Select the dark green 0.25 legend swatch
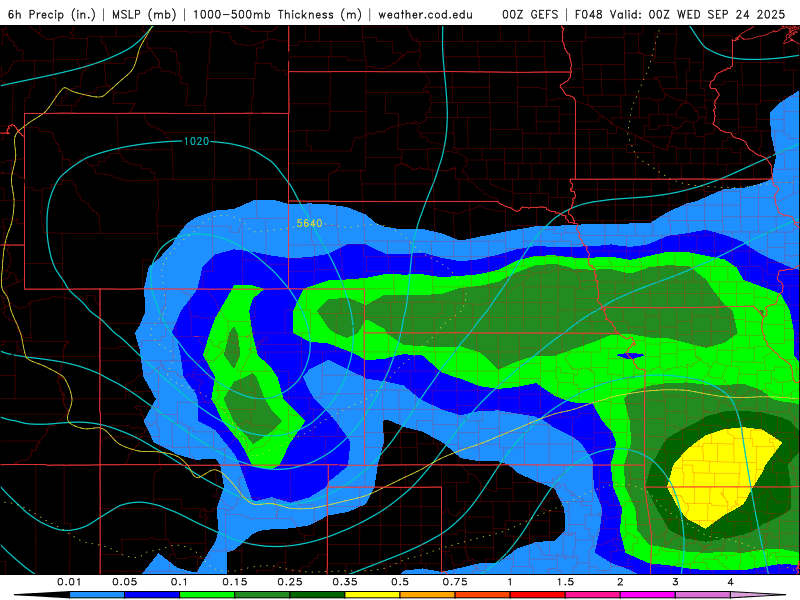 [x=317, y=595]
